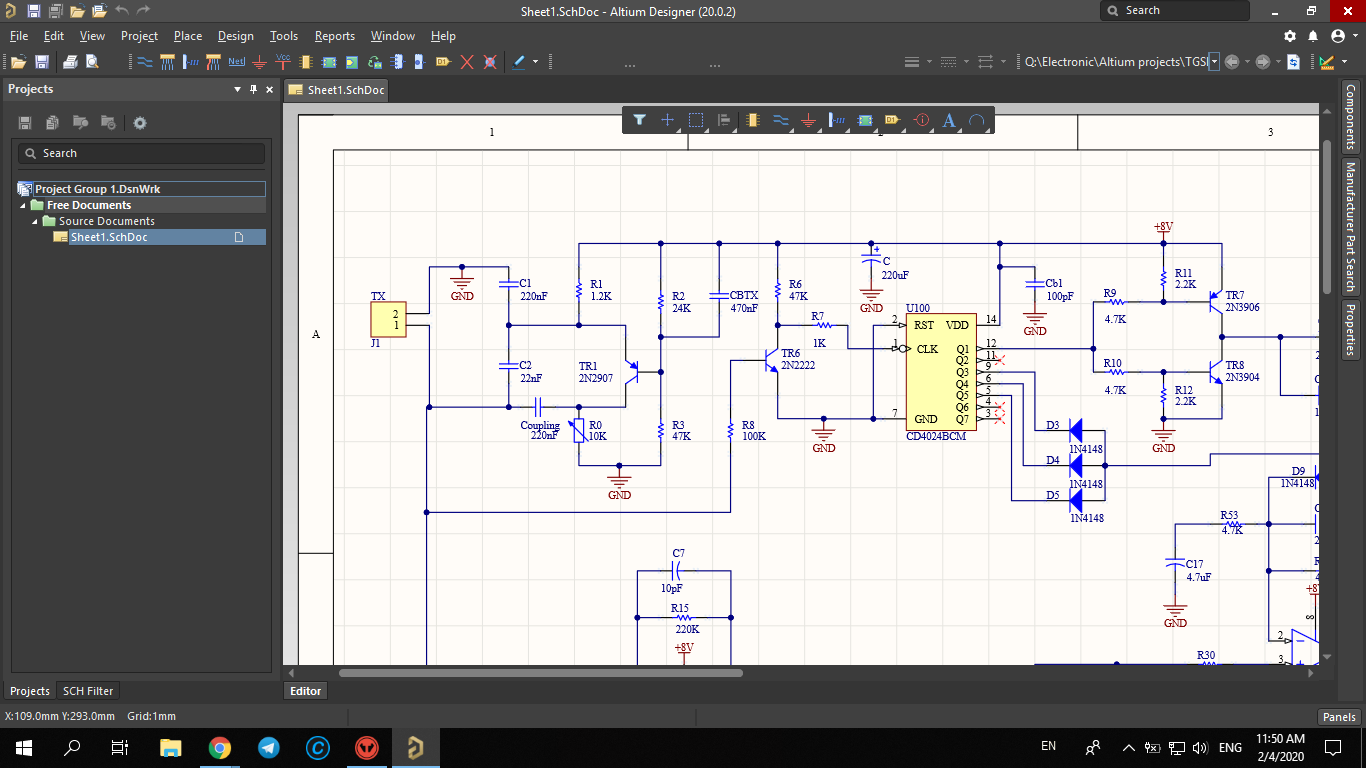
Task: Select the Net Label tool
Action: click(x=236, y=62)
